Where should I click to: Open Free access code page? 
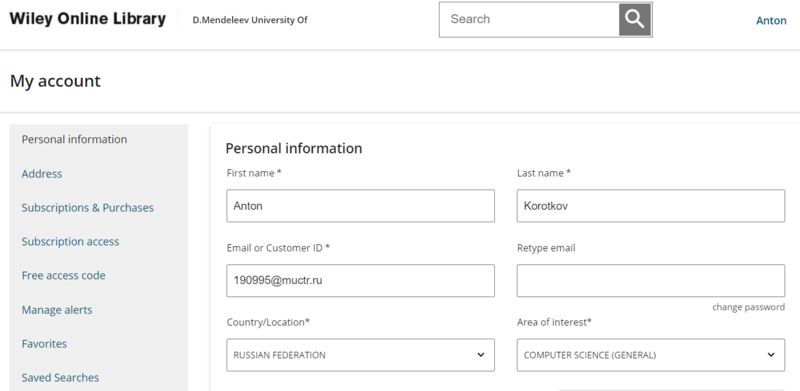click(x=63, y=276)
